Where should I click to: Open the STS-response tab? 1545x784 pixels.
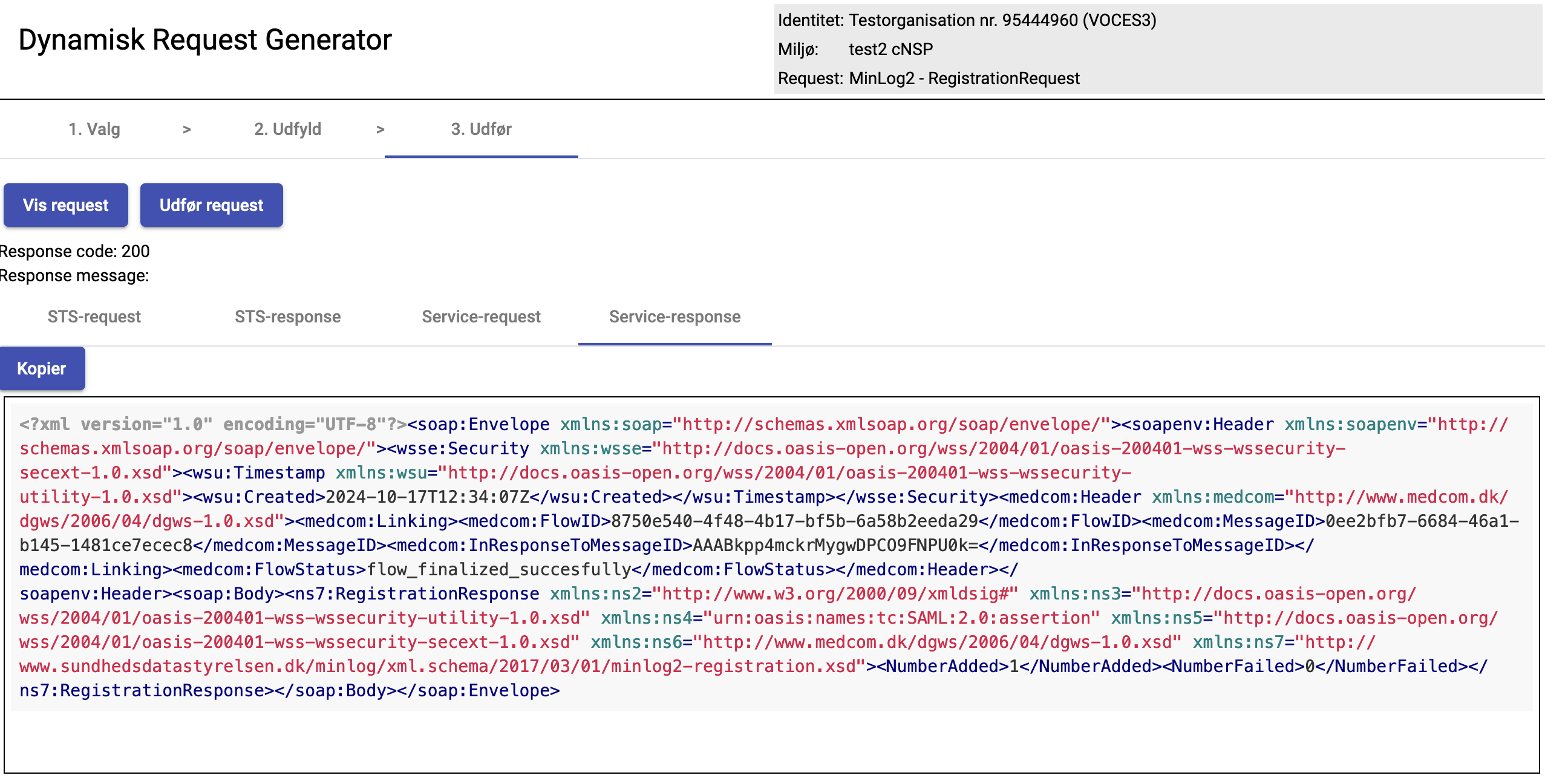[287, 317]
